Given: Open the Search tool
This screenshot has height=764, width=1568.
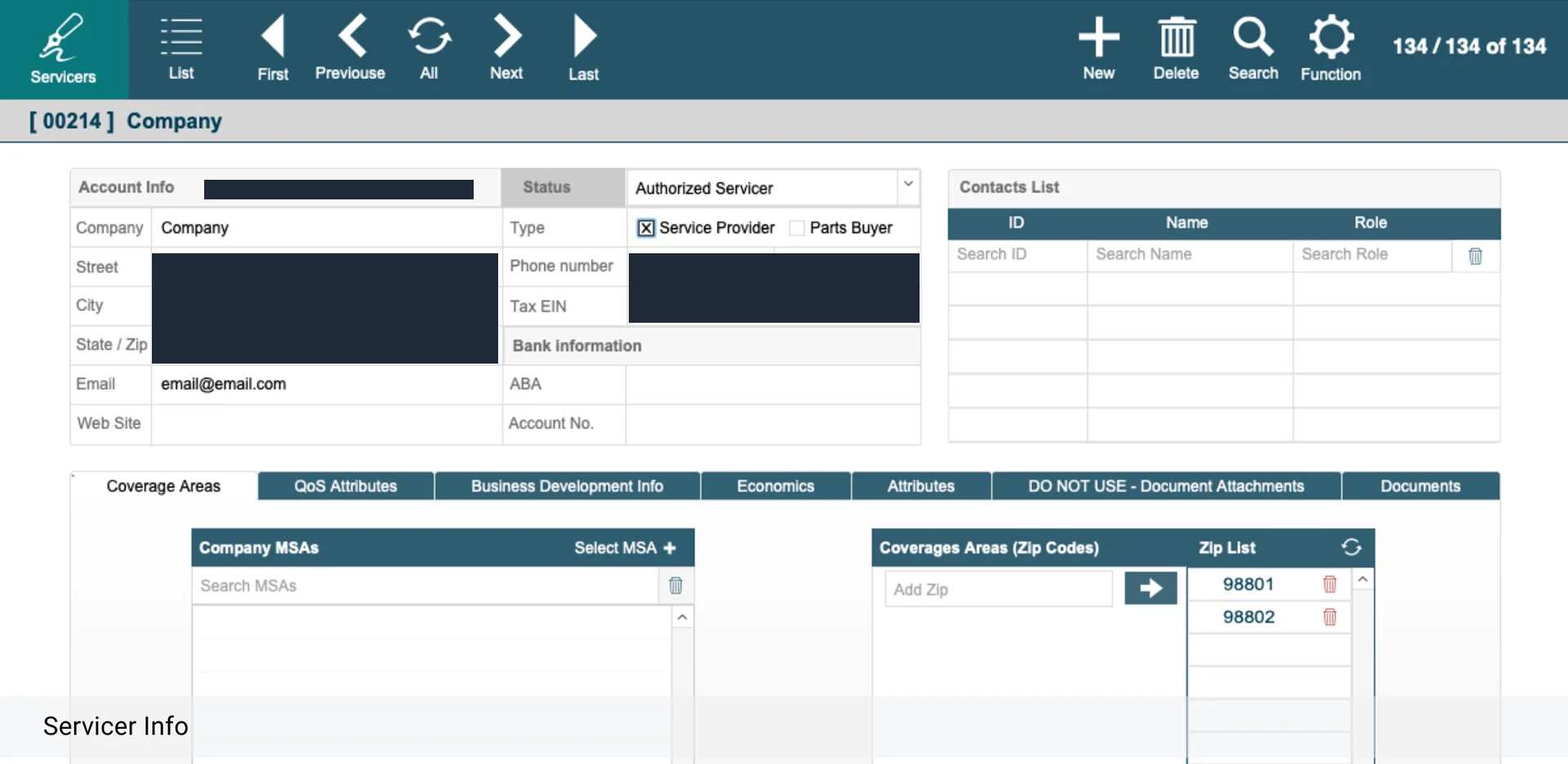Looking at the screenshot, I should click(1254, 50).
